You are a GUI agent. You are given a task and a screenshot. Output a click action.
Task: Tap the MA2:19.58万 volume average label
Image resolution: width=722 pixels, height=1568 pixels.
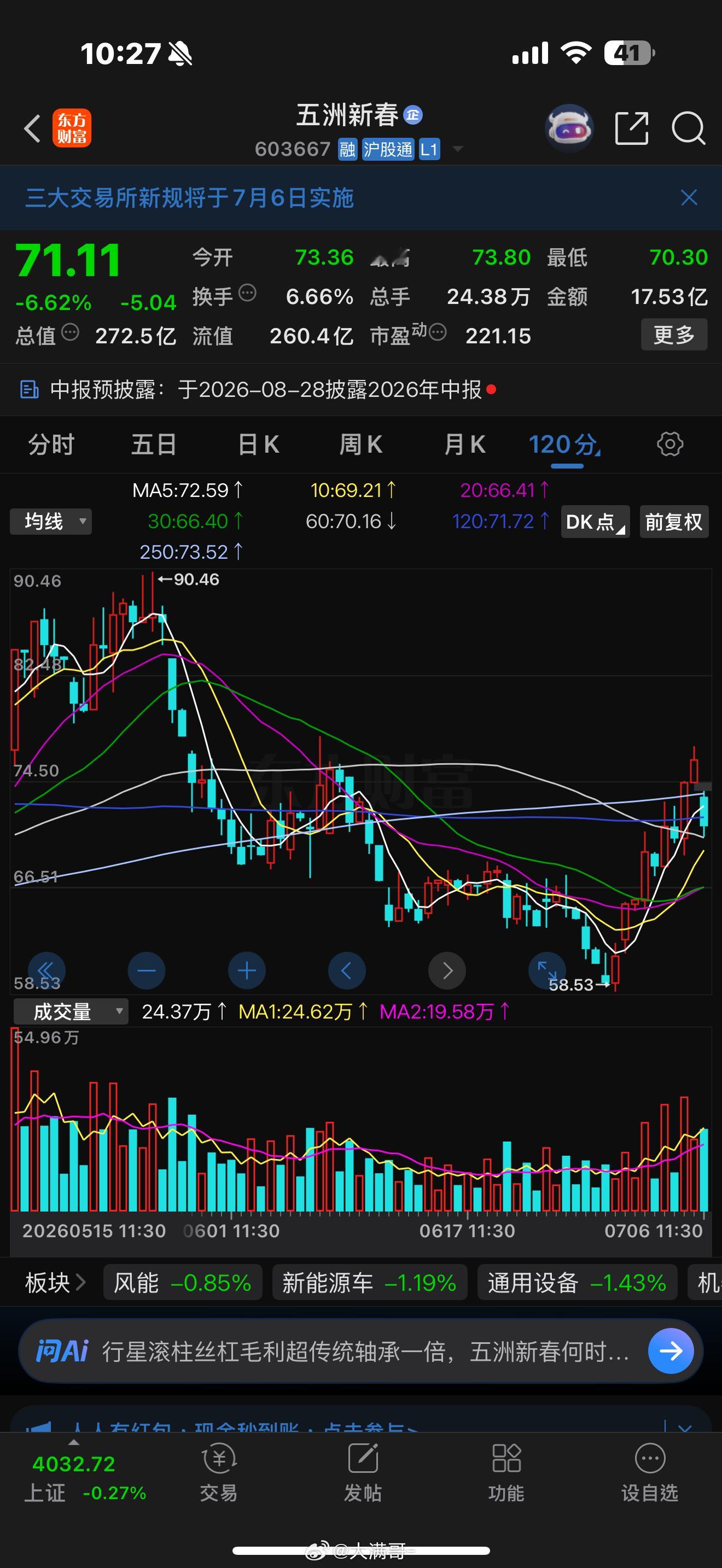point(445,1011)
